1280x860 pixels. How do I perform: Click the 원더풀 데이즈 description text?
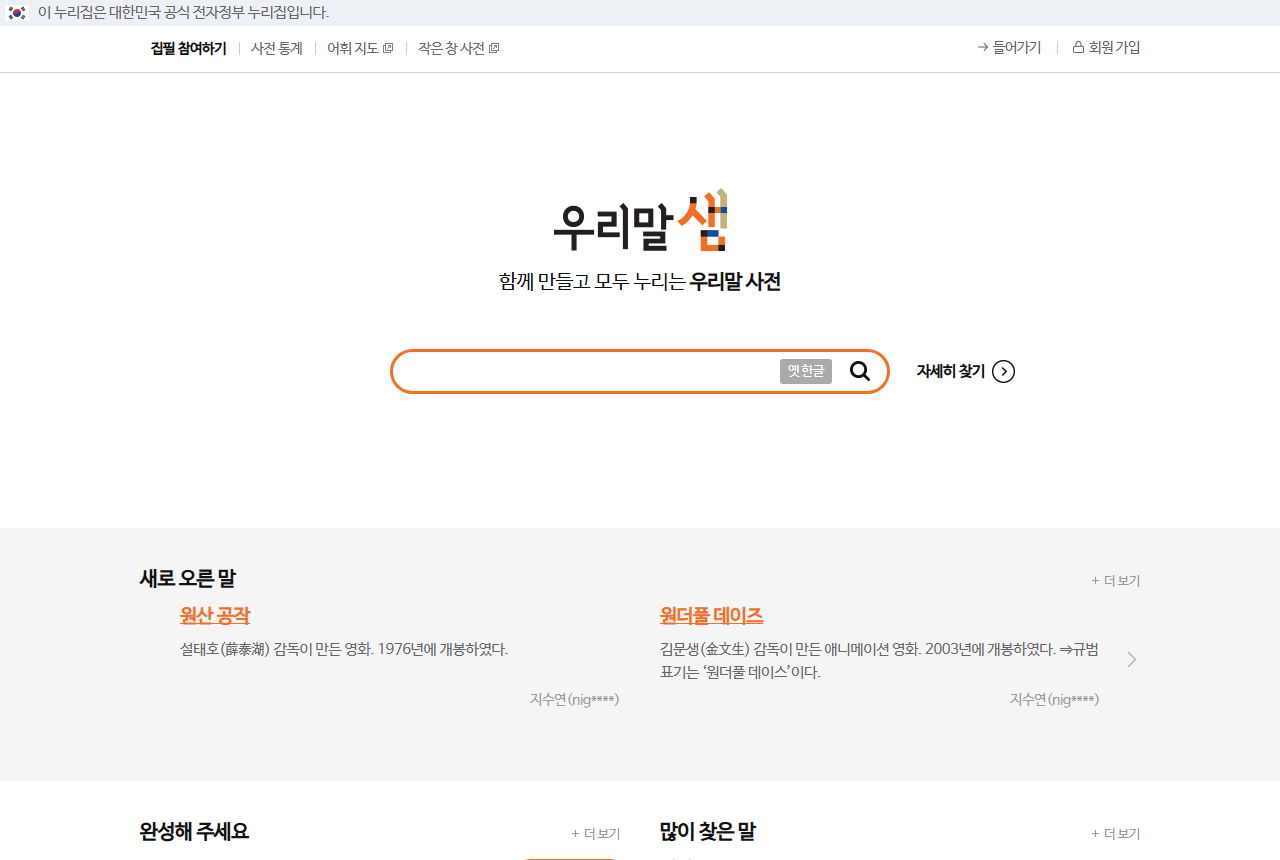[879, 661]
